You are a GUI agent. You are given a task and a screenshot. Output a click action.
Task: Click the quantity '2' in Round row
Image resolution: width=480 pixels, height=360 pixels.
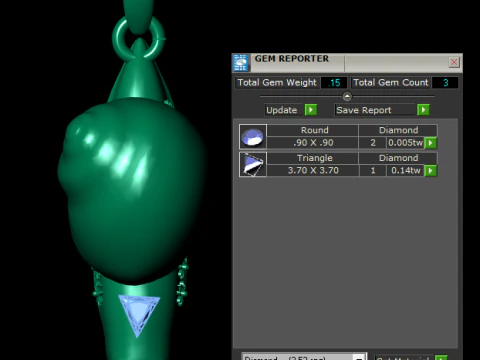click(373, 143)
